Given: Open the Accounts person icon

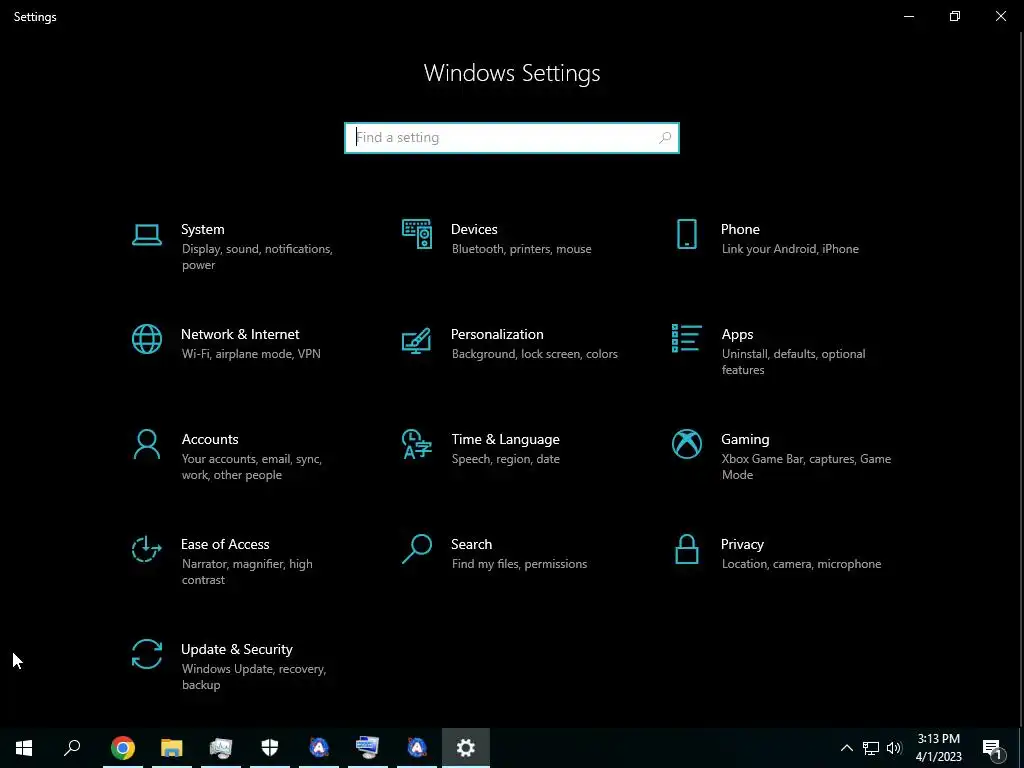Looking at the screenshot, I should coord(146,444).
